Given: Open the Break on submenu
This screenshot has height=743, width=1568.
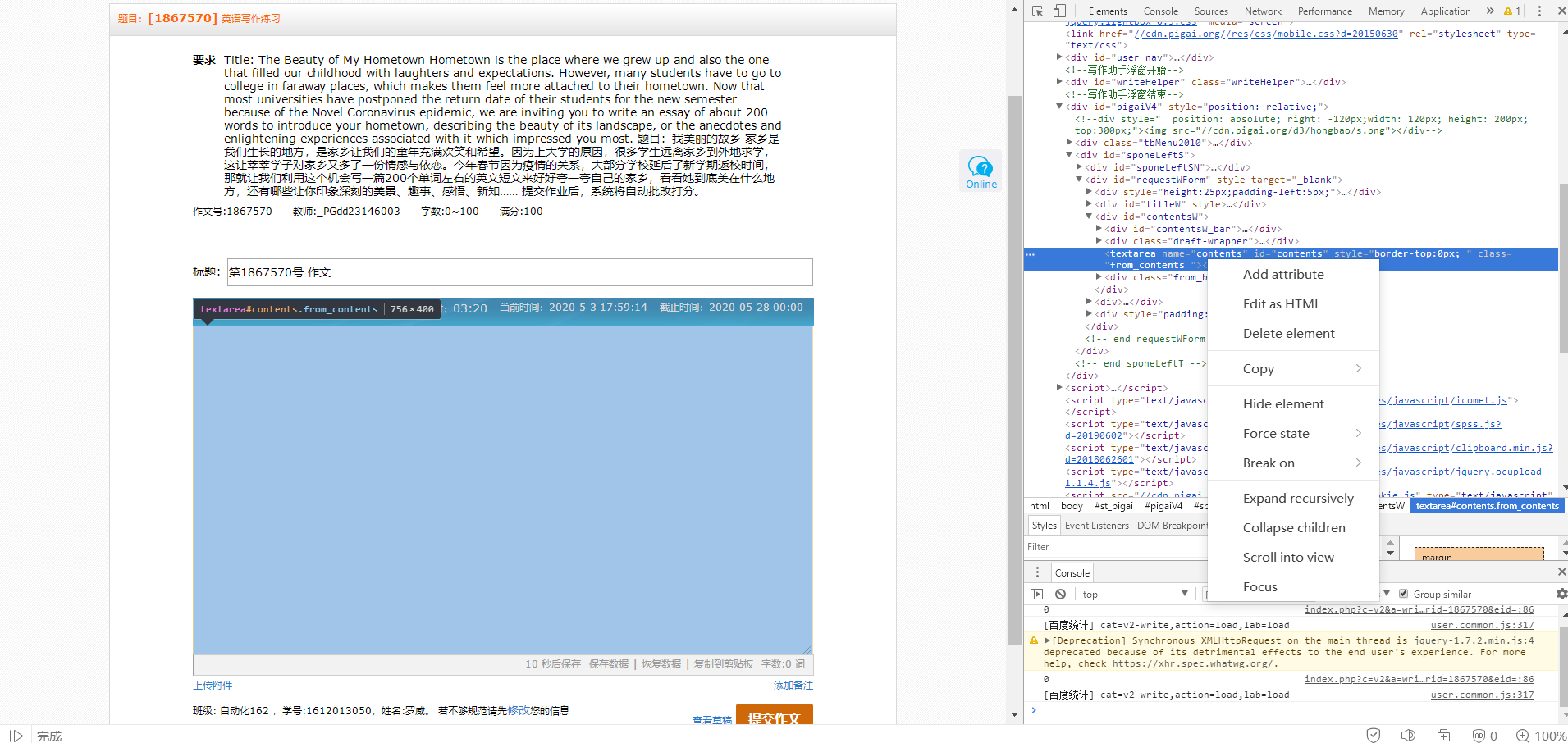Looking at the screenshot, I should 1293,463.
